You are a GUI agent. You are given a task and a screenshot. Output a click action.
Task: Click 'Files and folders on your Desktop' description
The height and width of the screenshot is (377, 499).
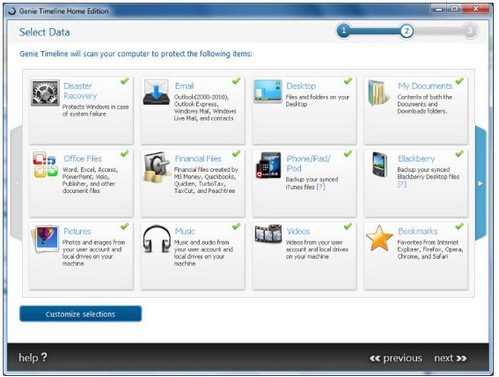point(318,101)
